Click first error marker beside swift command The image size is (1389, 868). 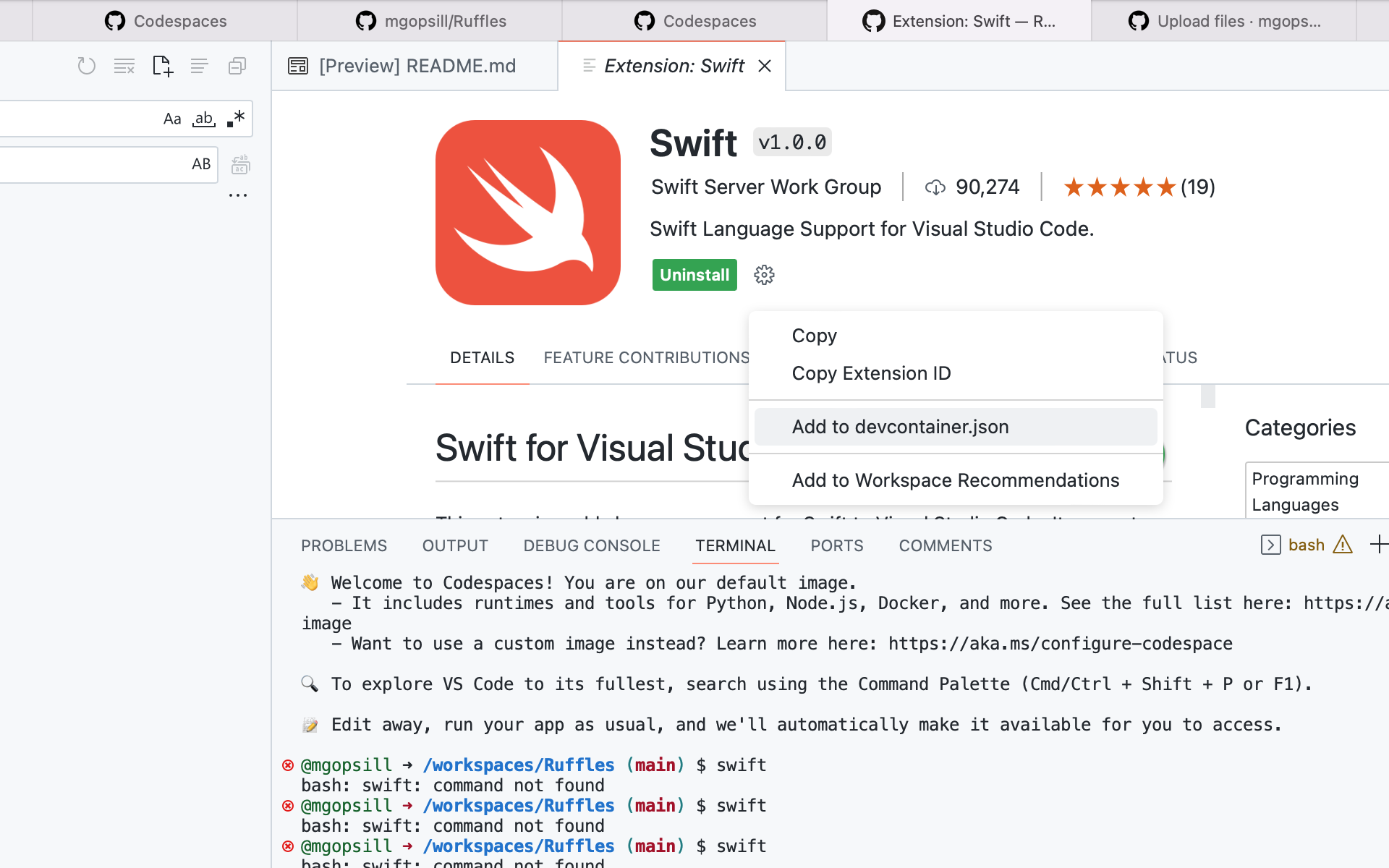(288, 765)
